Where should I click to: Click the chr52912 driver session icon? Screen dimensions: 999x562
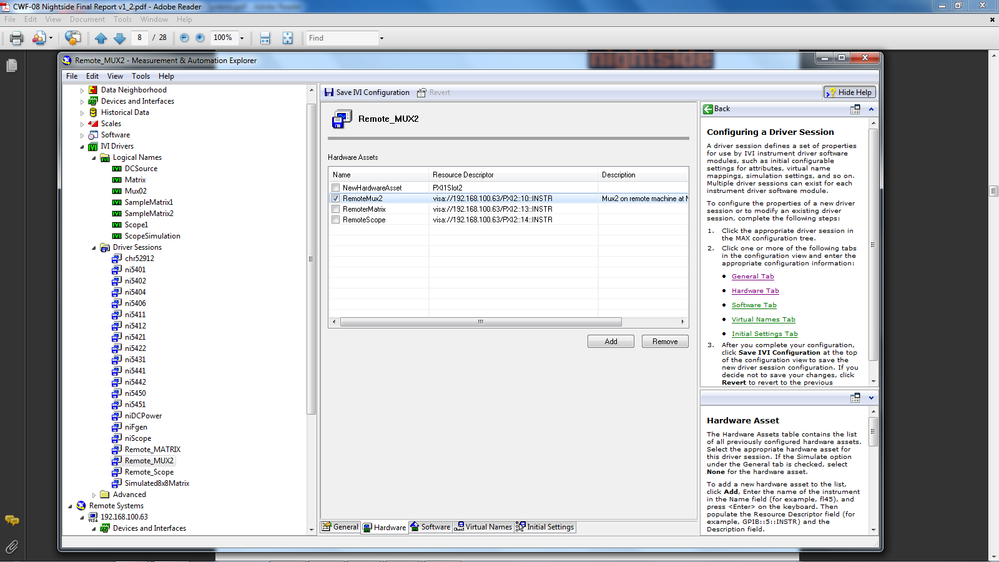click(x=117, y=259)
